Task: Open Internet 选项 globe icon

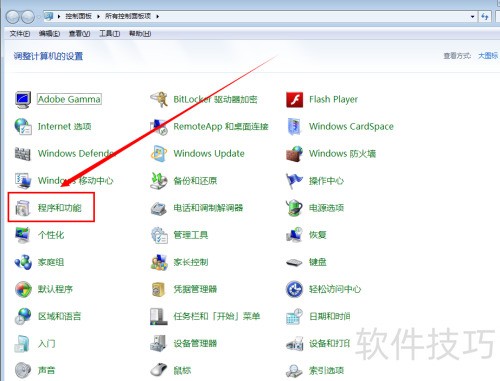Action: (23, 127)
